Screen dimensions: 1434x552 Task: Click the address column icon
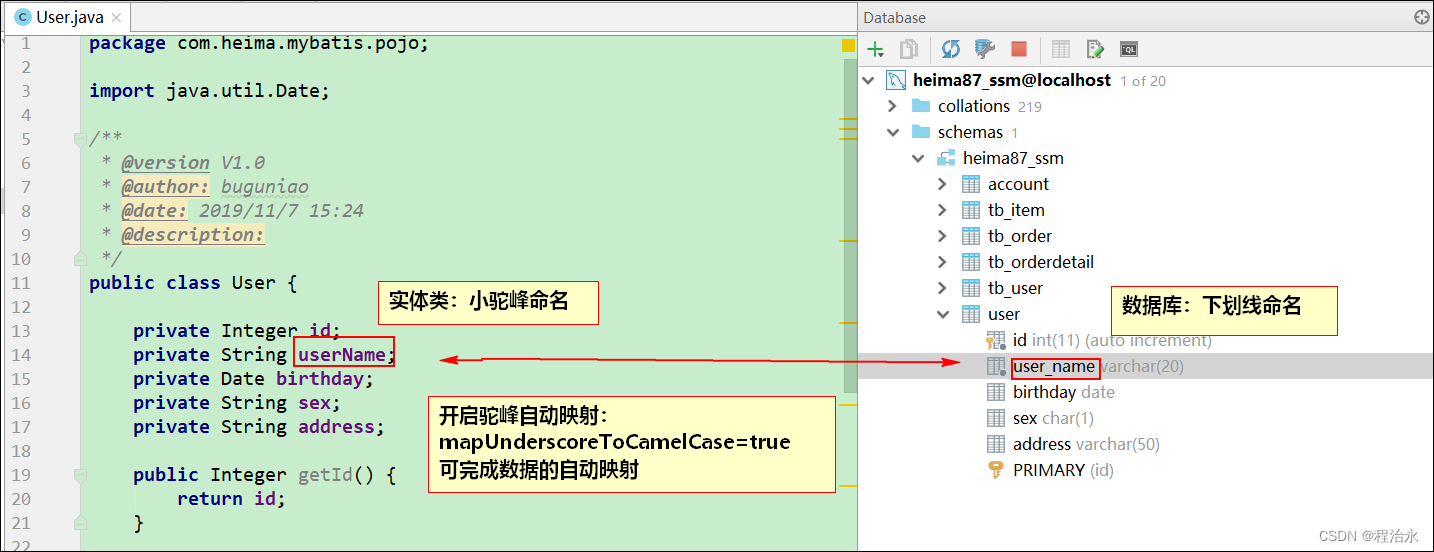(x=996, y=444)
